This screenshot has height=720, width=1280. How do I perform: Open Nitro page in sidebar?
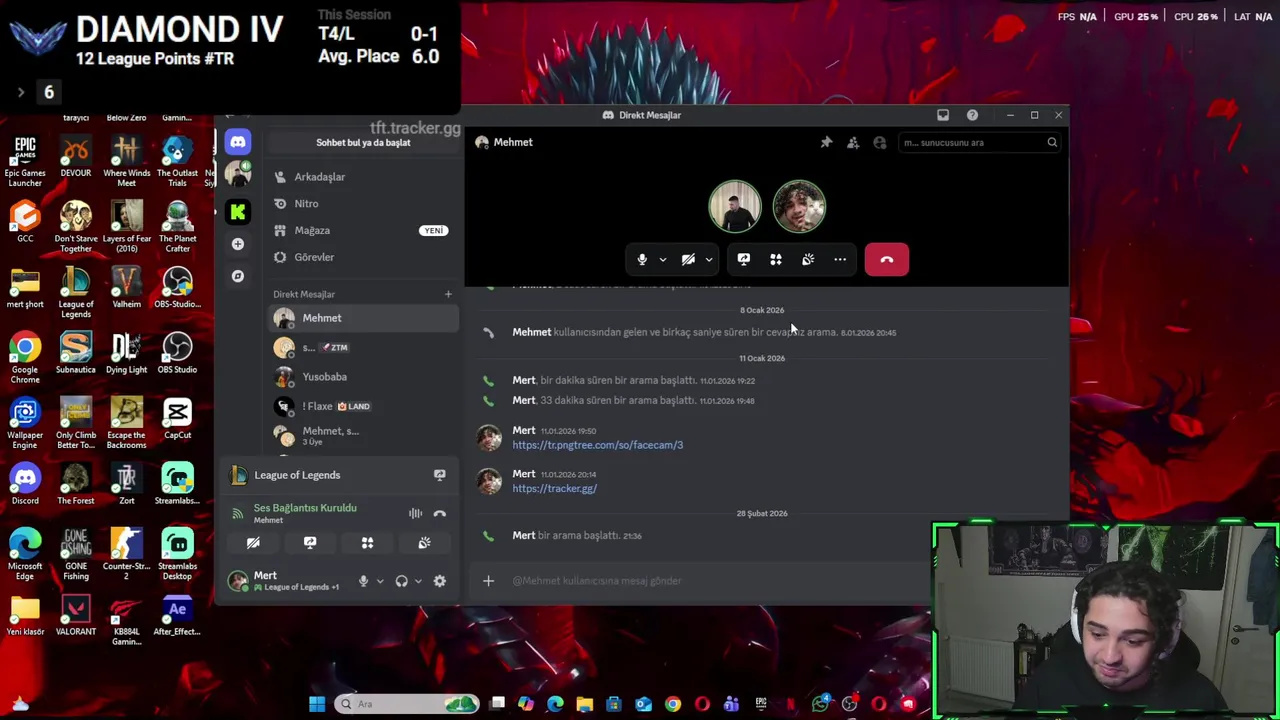point(364,204)
